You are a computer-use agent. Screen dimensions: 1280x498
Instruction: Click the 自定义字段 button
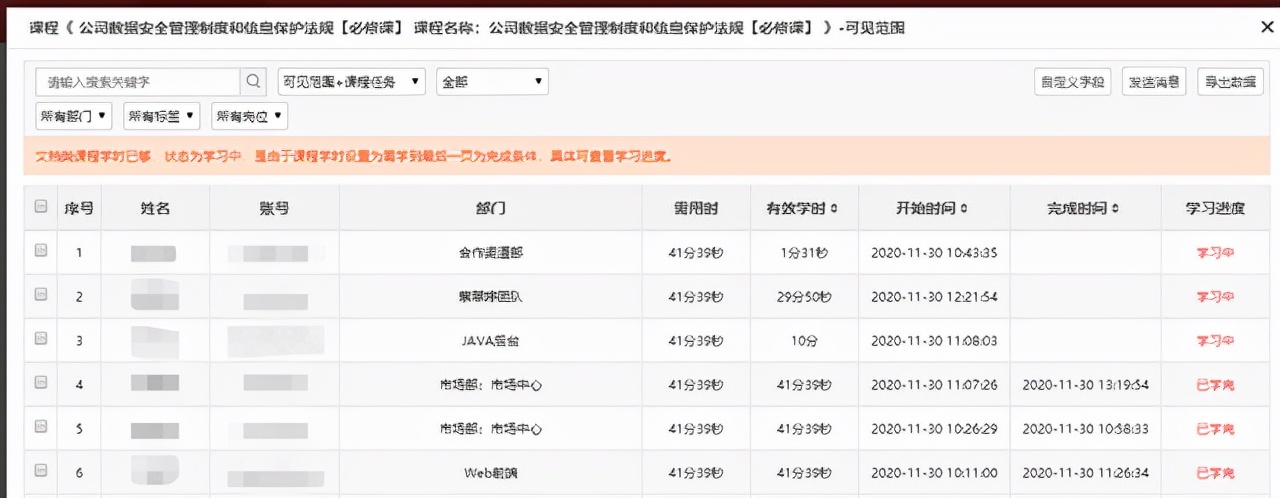[1073, 82]
